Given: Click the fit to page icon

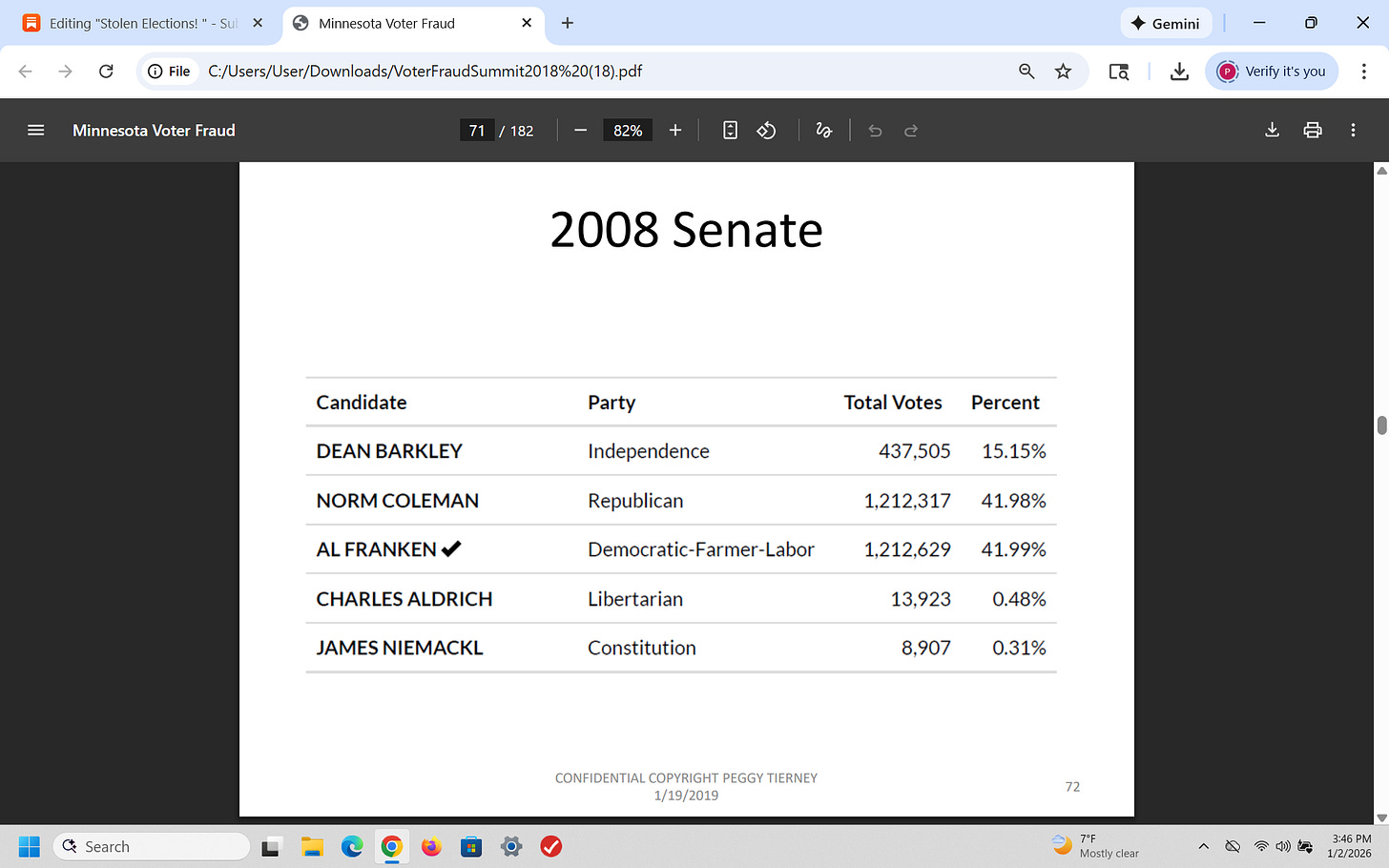Looking at the screenshot, I should (x=730, y=131).
